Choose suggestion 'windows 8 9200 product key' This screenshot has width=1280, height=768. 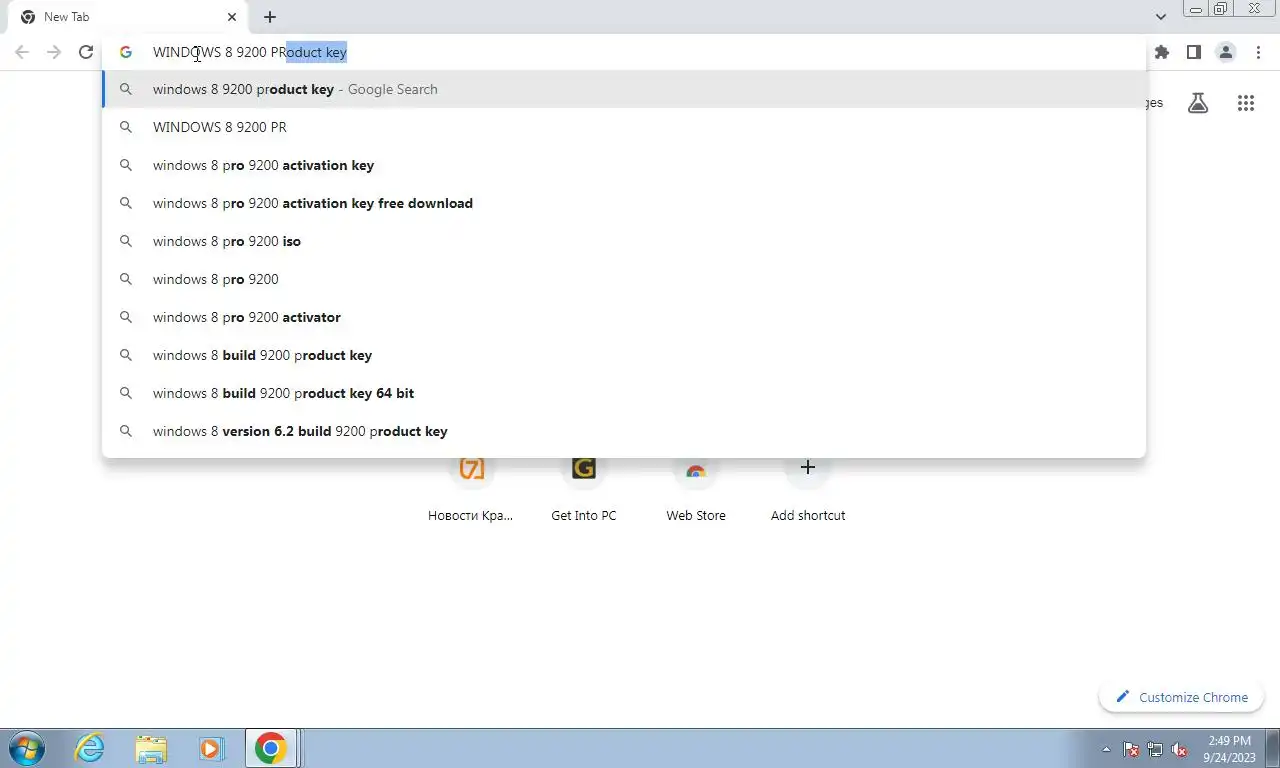624,89
